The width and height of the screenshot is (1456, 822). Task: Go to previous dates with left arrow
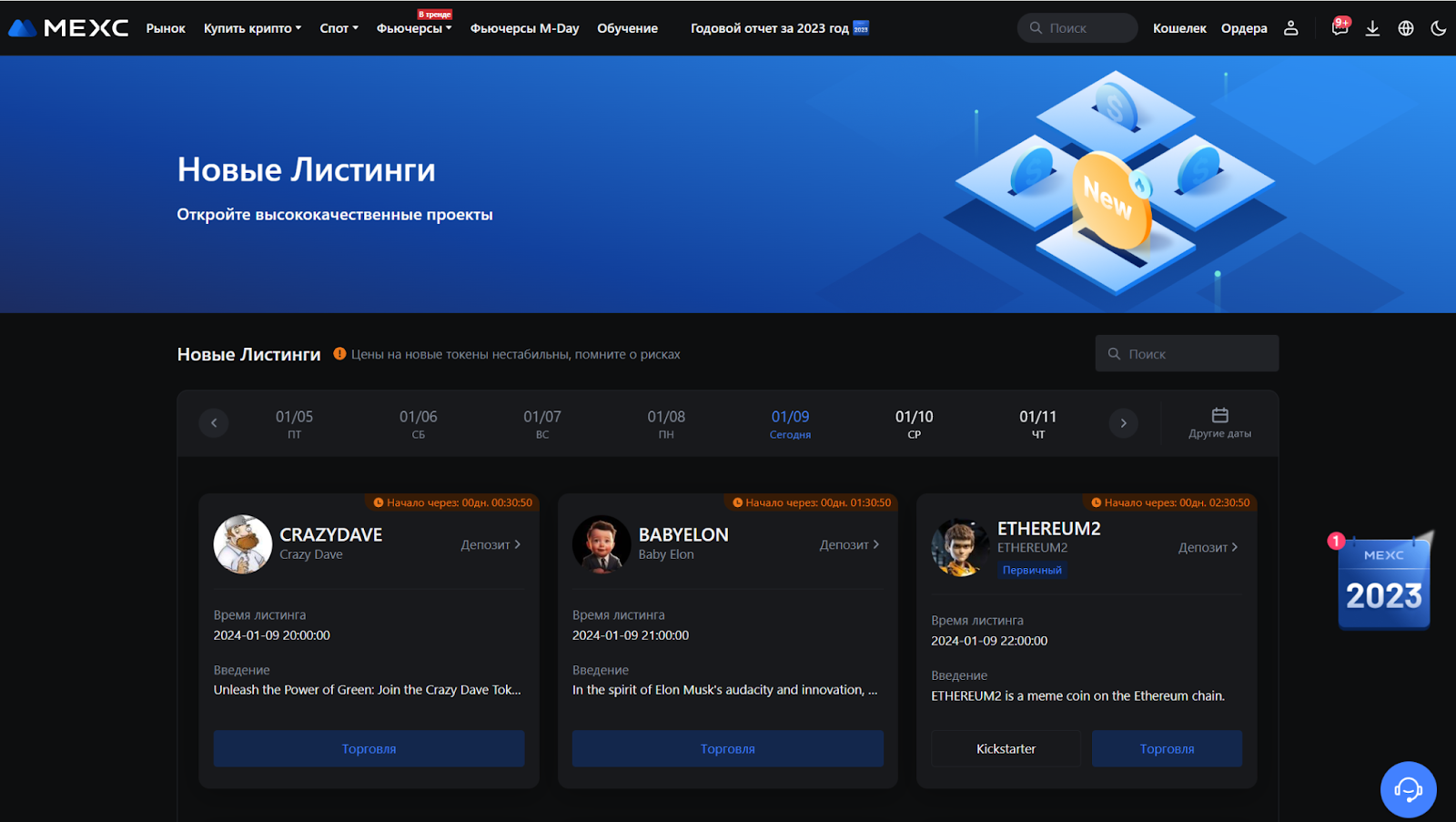coord(214,422)
